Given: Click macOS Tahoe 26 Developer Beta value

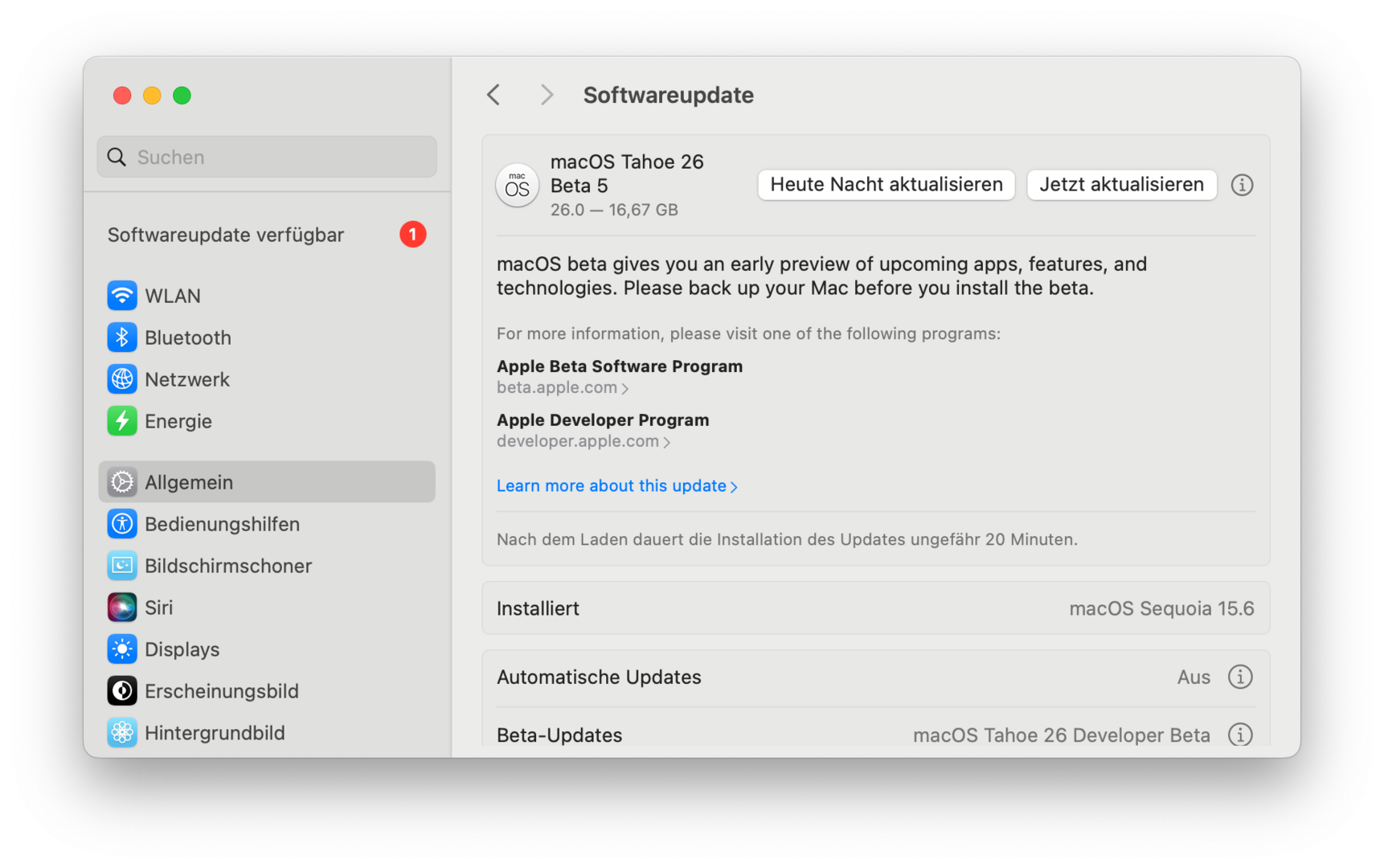Looking at the screenshot, I should point(1062,735).
